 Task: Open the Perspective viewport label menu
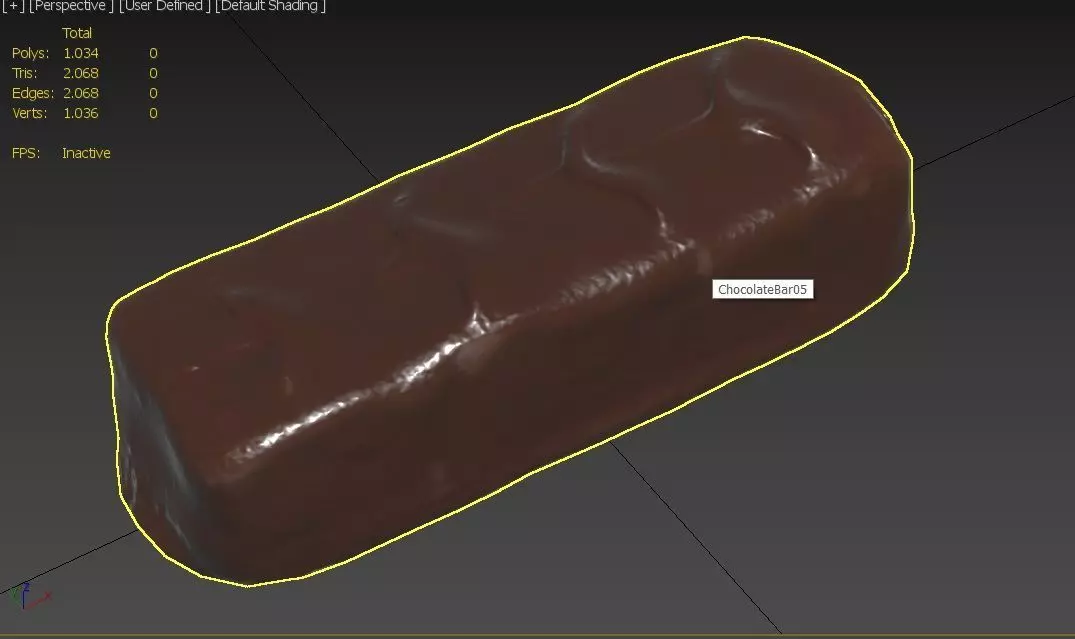click(x=71, y=5)
